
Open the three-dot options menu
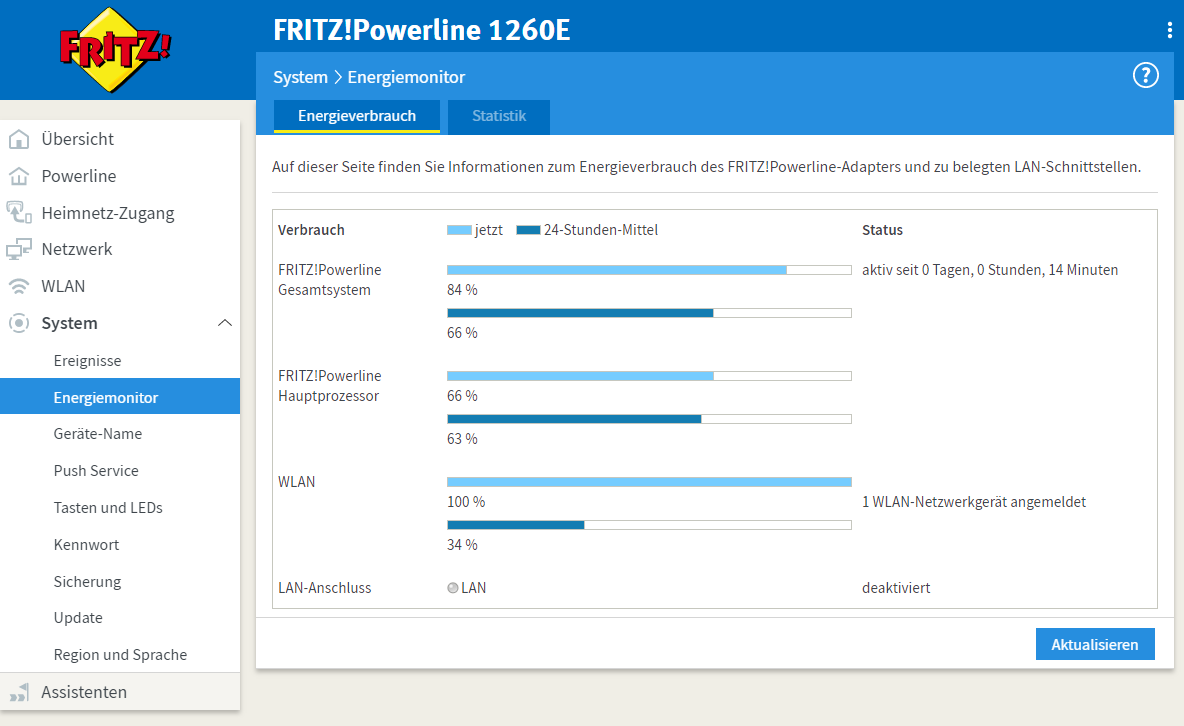1169,30
